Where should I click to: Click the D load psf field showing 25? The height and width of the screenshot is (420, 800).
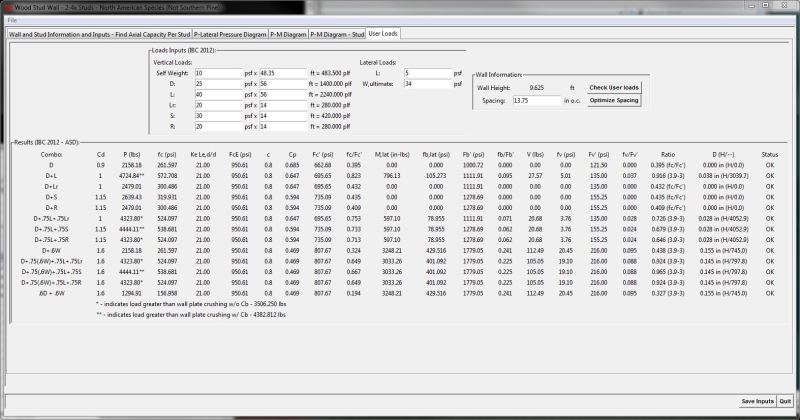[218, 84]
